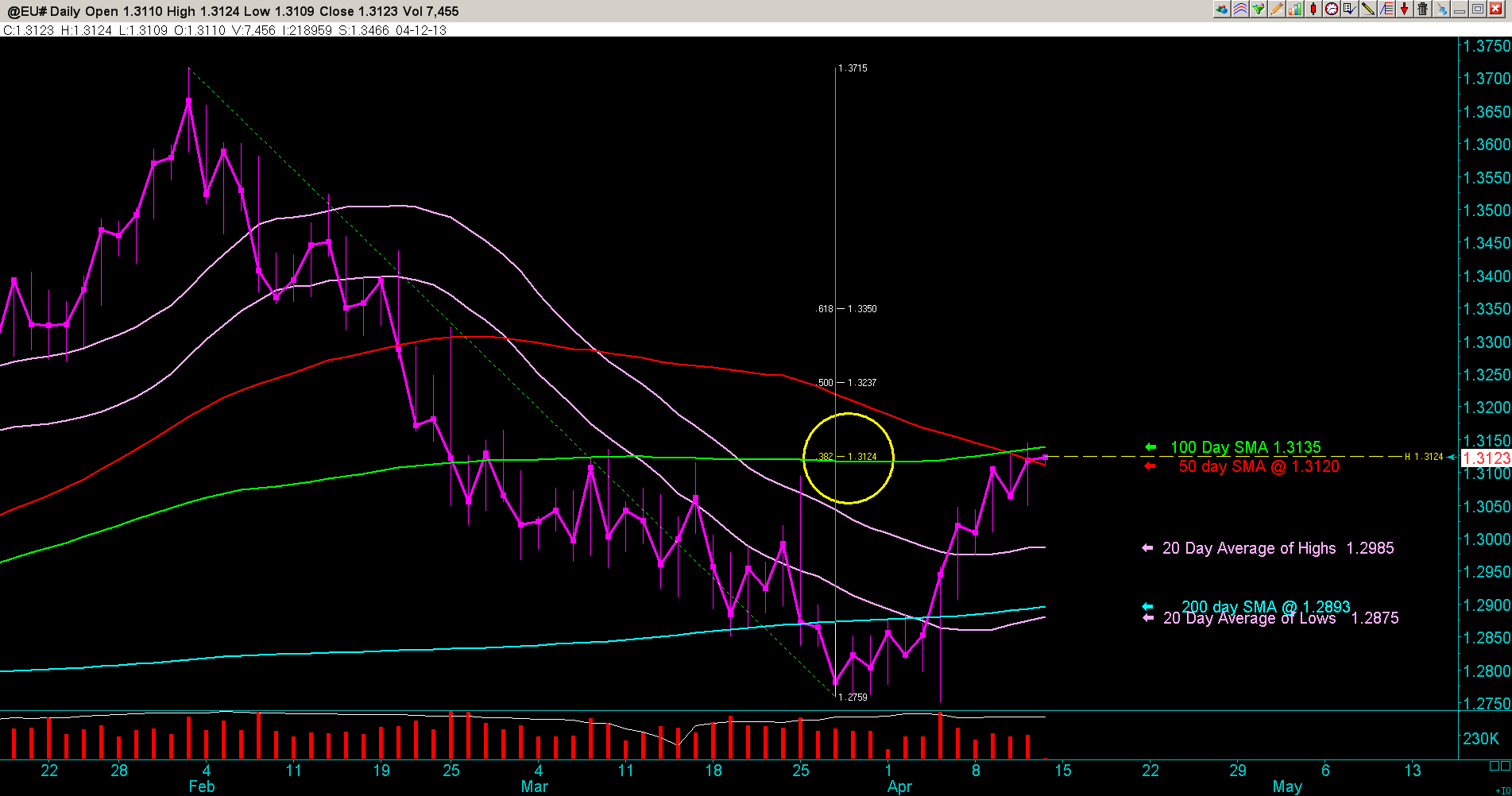
Task: Click the Mar month label on time axis
Action: pyautogui.click(x=535, y=786)
